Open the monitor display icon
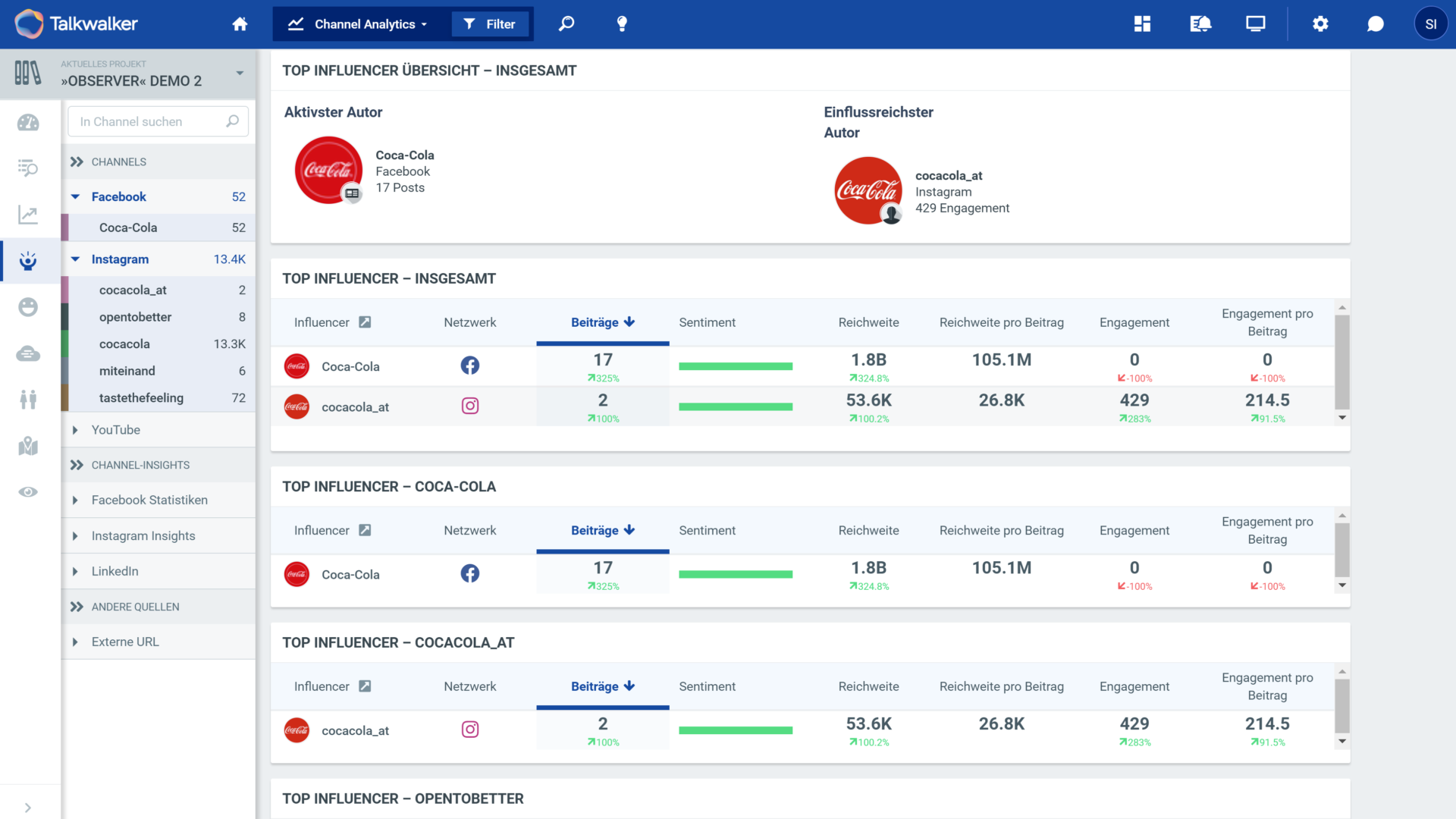 point(1256,24)
